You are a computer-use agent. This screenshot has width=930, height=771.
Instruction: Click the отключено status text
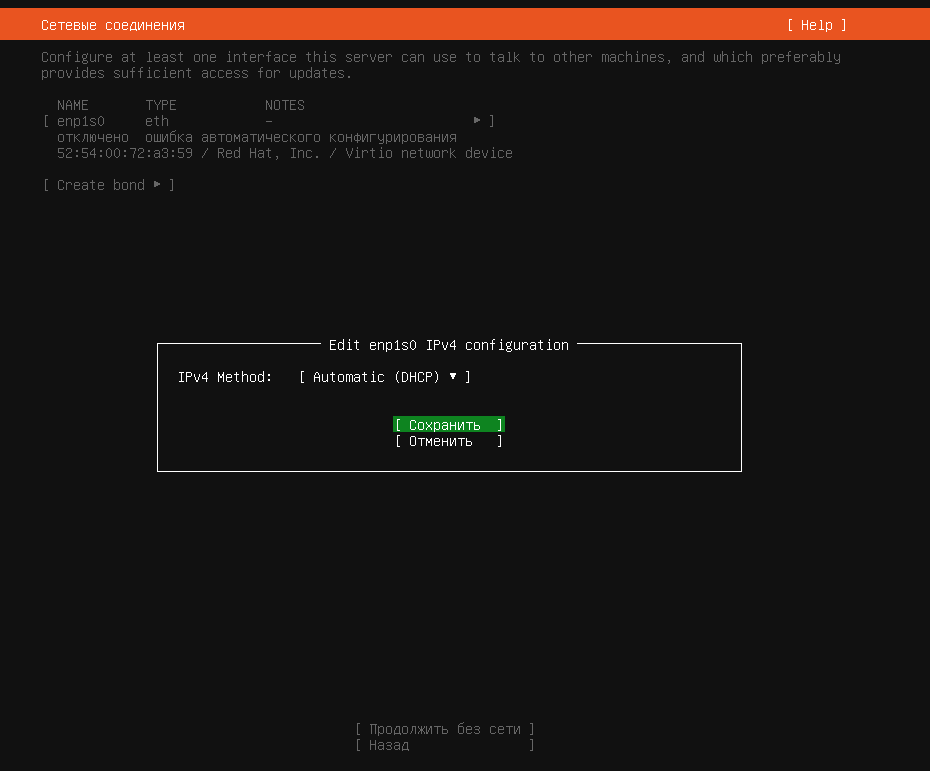click(x=93, y=137)
